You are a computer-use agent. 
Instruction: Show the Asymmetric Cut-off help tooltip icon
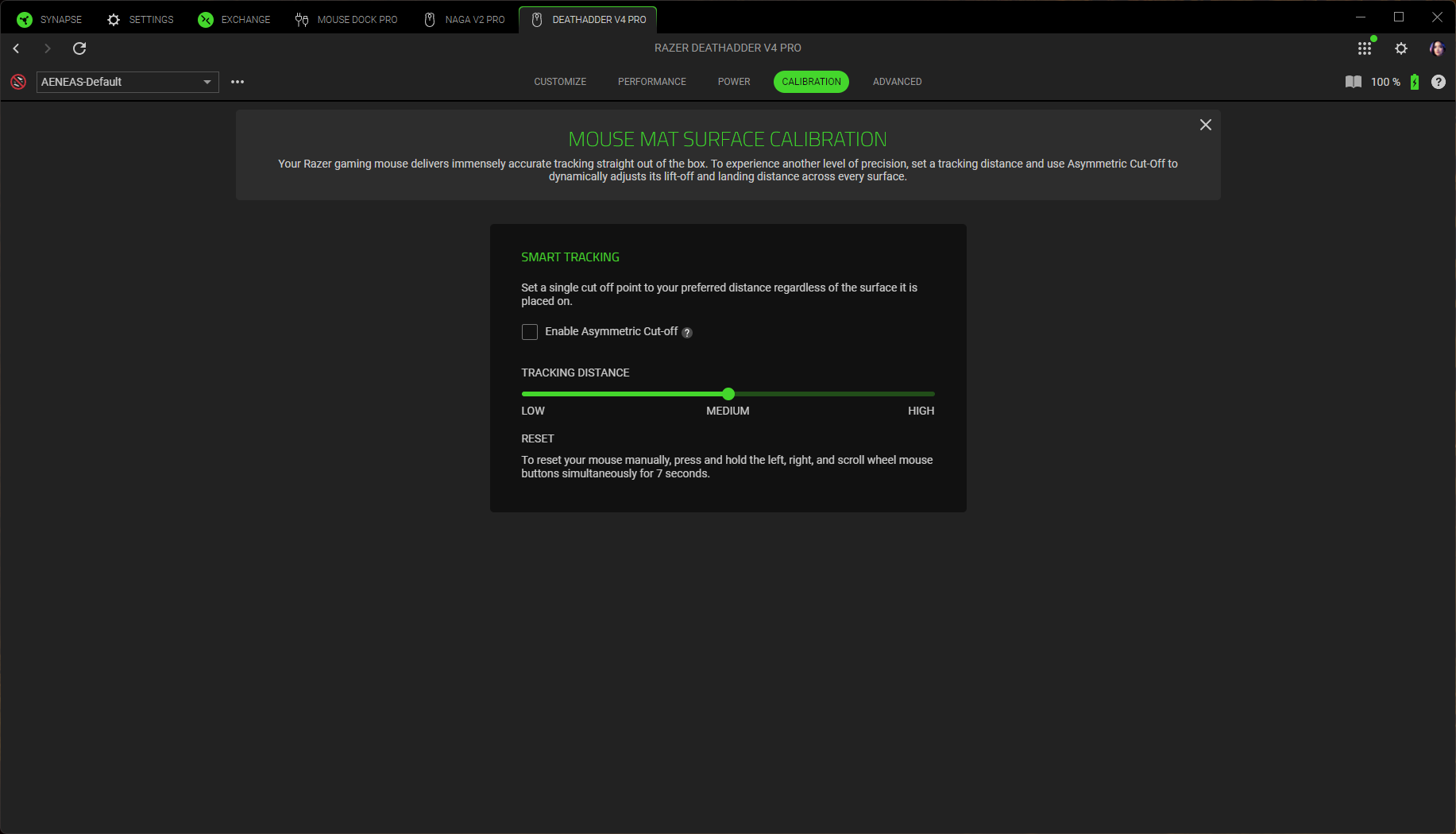687,333
